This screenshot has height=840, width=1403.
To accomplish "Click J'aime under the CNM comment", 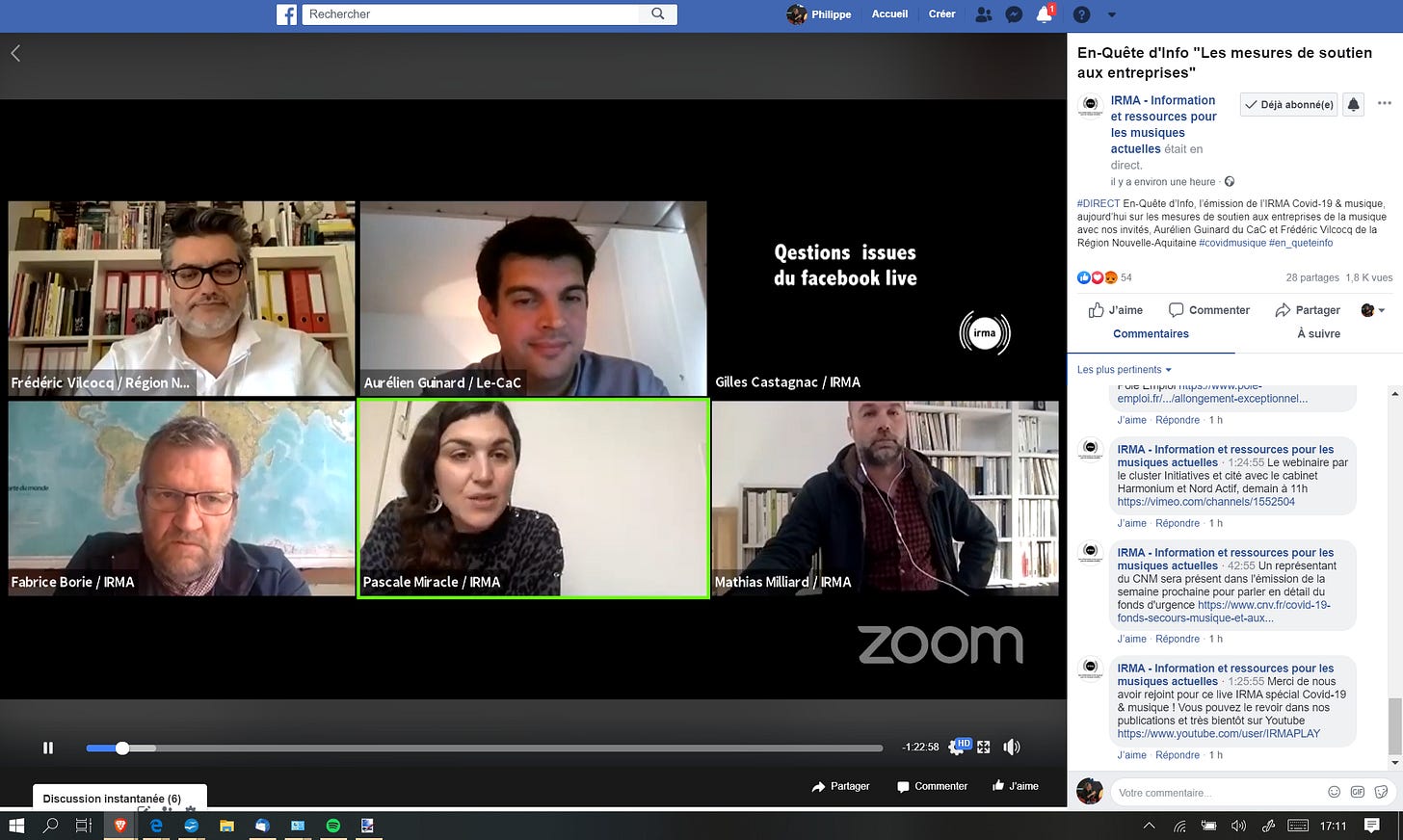I will [x=1131, y=639].
